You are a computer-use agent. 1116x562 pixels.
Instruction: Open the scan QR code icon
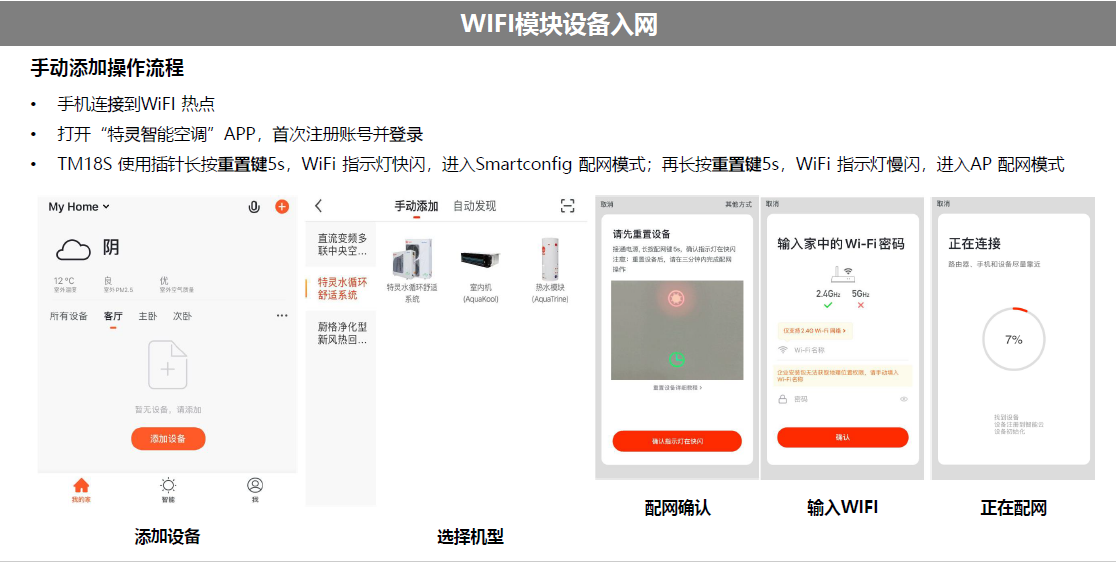567,206
